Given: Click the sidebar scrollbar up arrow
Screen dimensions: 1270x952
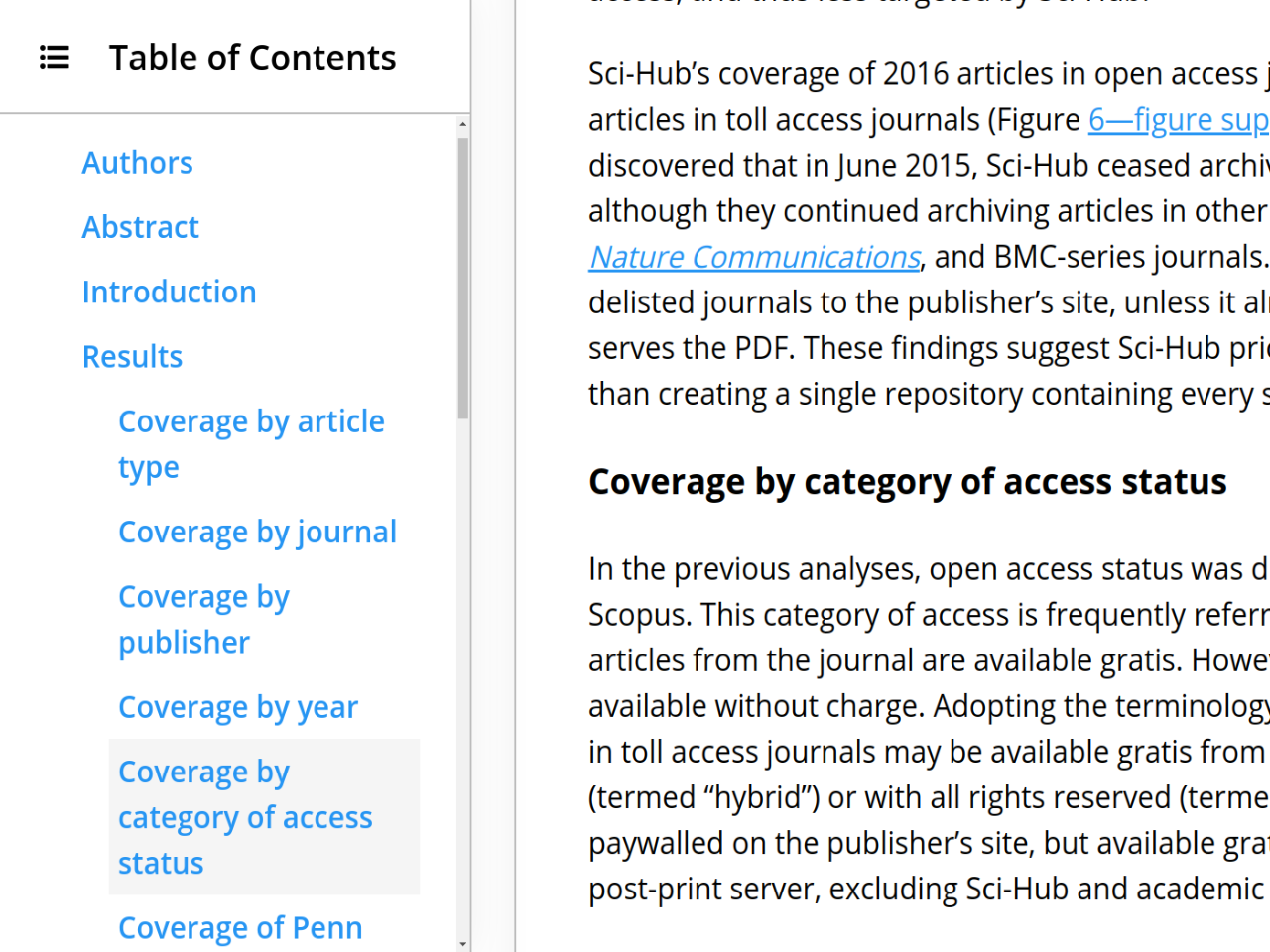Looking at the screenshot, I should (x=463, y=125).
